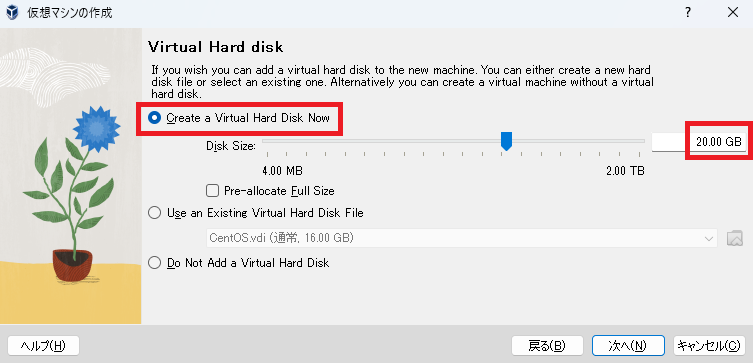This screenshot has height=363, width=753.
Task: Enable the Pre-allocate Full Size checkbox
Action: tap(212, 191)
